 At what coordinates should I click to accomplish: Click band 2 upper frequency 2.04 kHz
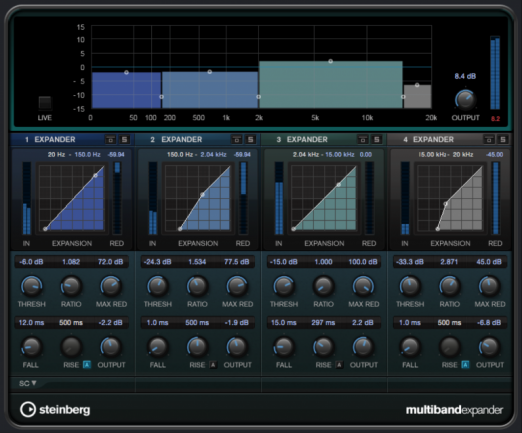pyautogui.click(x=213, y=155)
